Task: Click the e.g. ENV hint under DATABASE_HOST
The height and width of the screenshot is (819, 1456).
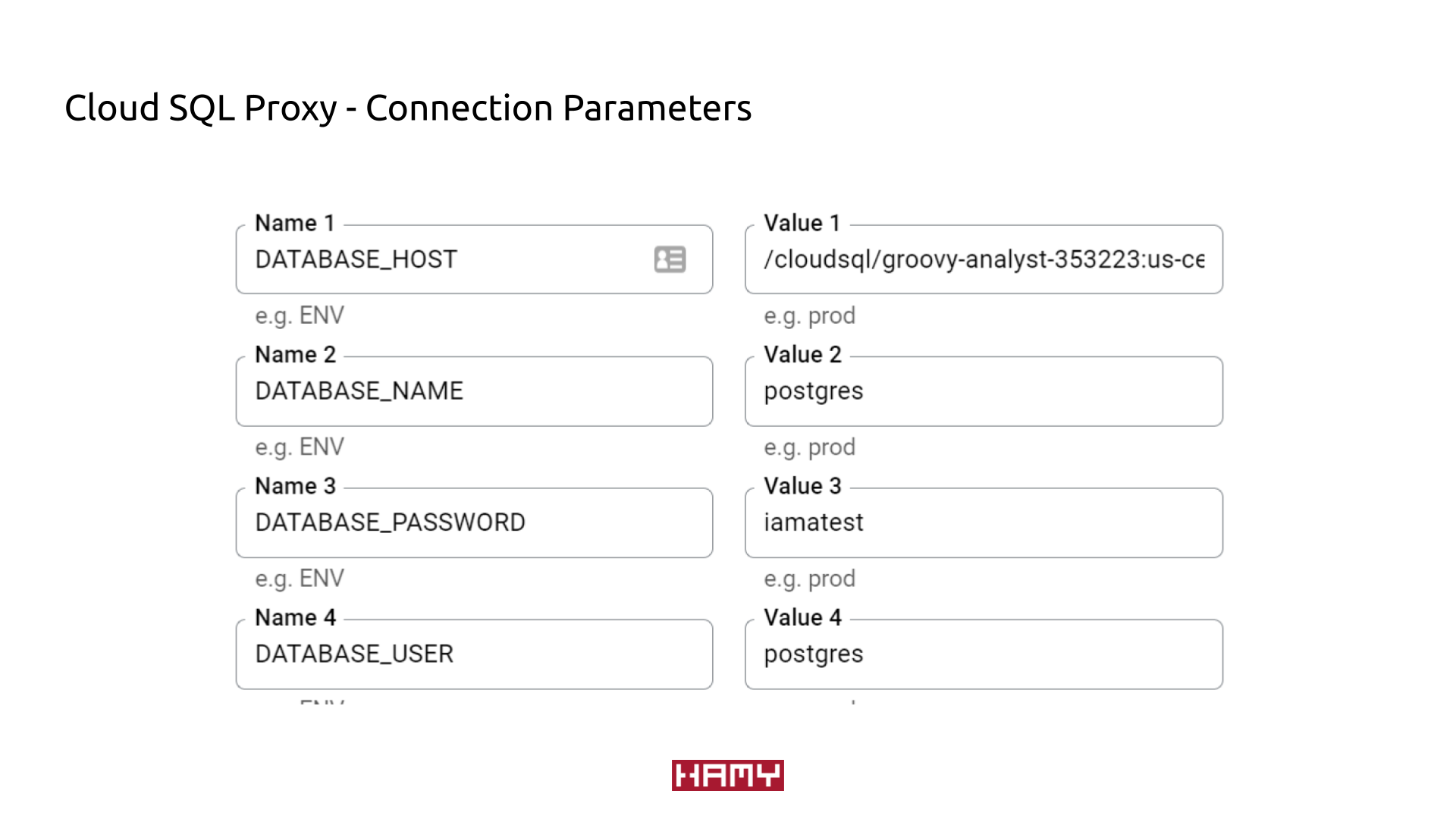Action: coord(299,315)
